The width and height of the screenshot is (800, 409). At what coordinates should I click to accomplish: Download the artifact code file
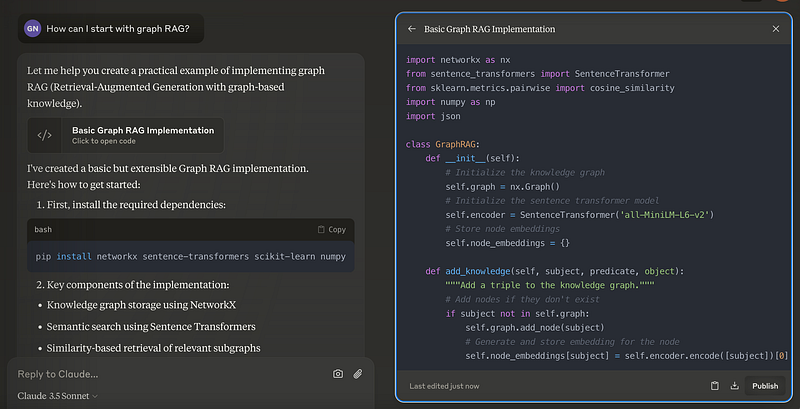pyautogui.click(x=735, y=386)
